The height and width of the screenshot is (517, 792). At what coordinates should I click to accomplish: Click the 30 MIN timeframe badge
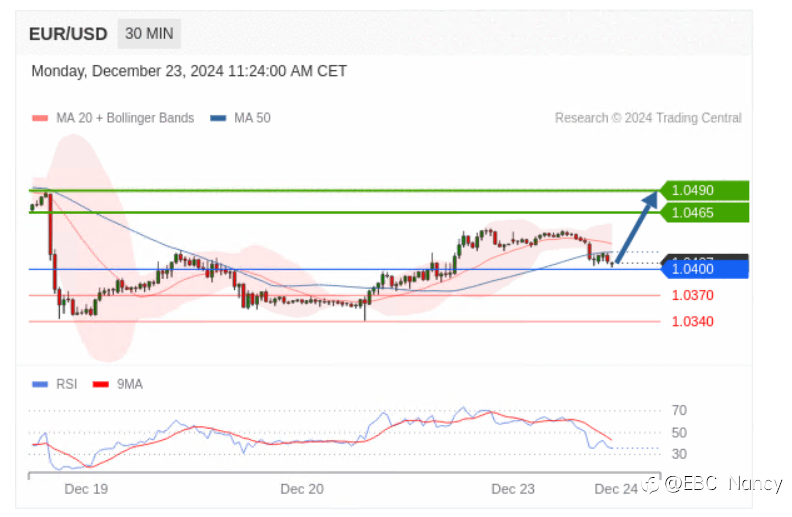point(149,34)
